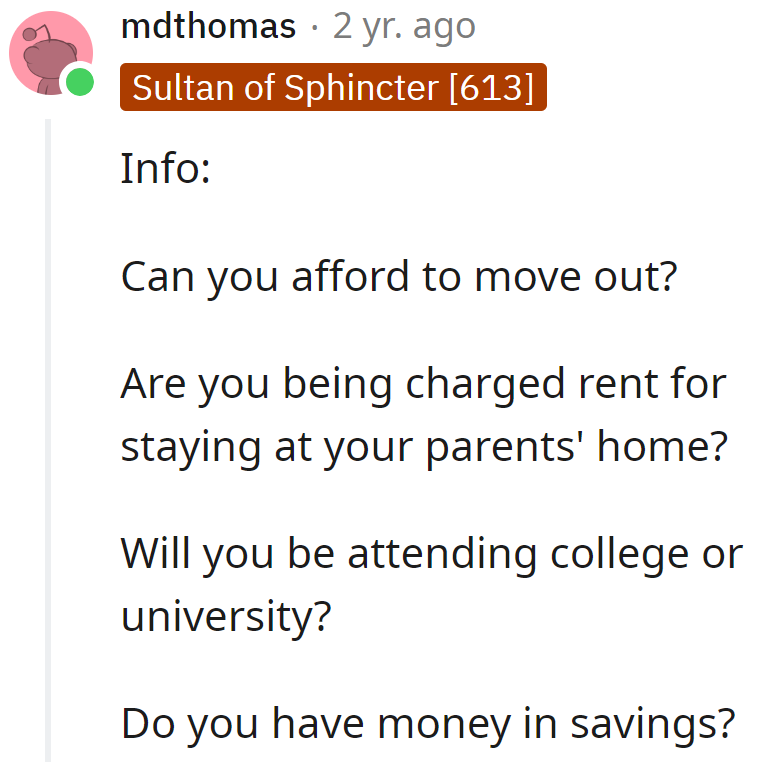Click the separator dot before the timestamp
This screenshot has width=780, height=762.
point(315,26)
